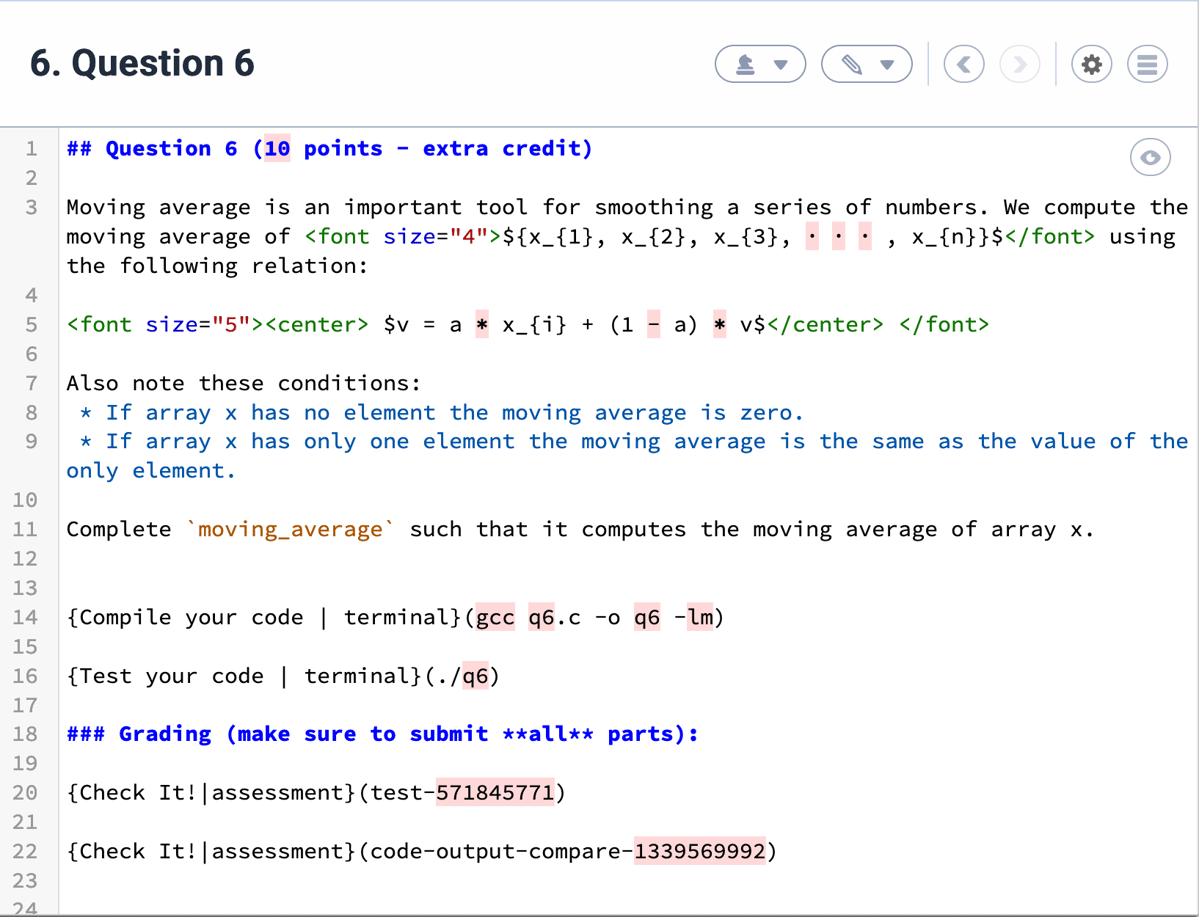The width and height of the screenshot is (1199, 917).
Task: Select the pencil edit icon
Action: [851, 63]
